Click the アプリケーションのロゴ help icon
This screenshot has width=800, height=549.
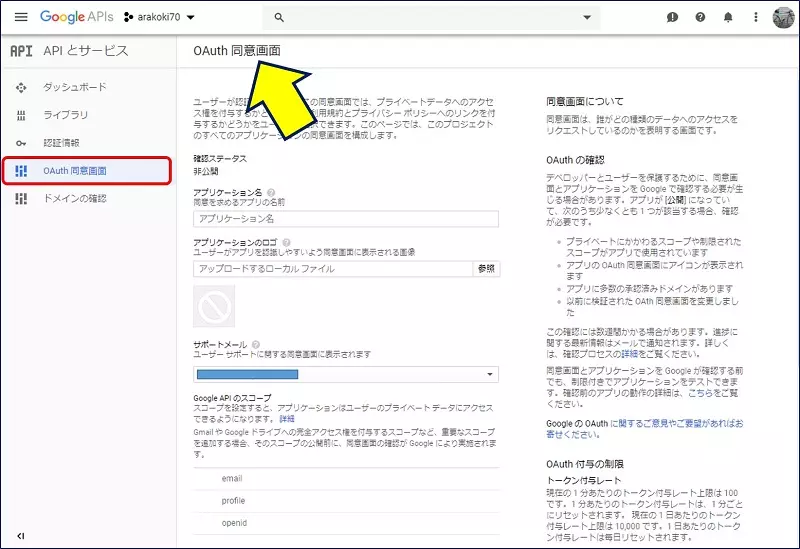pos(287,242)
